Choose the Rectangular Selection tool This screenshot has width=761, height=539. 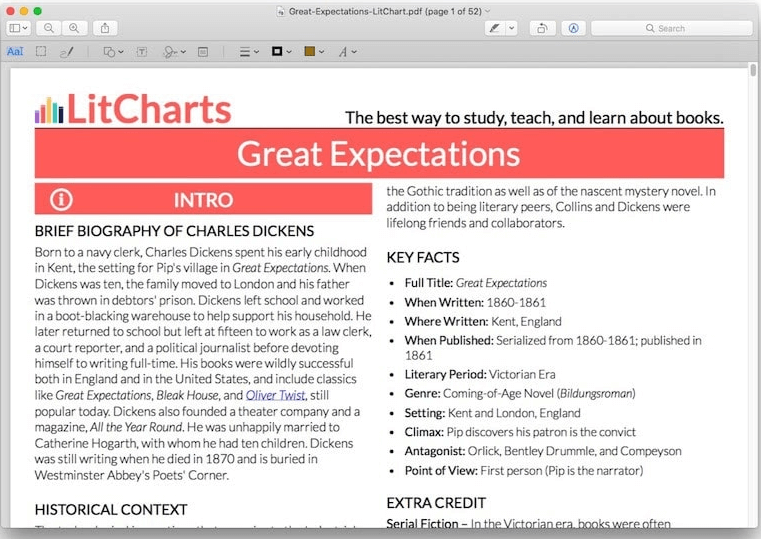click(41, 51)
